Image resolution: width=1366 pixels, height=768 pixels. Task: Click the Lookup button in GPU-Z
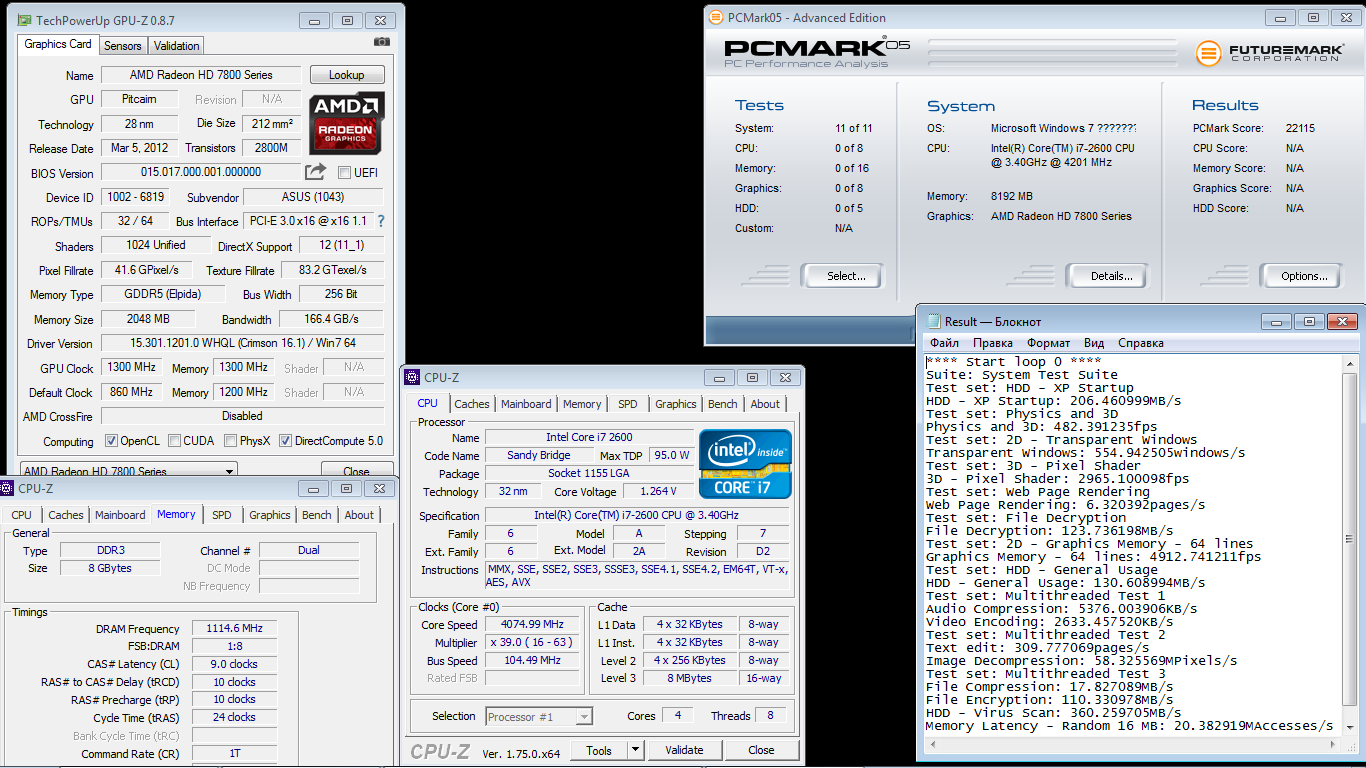(x=346, y=75)
